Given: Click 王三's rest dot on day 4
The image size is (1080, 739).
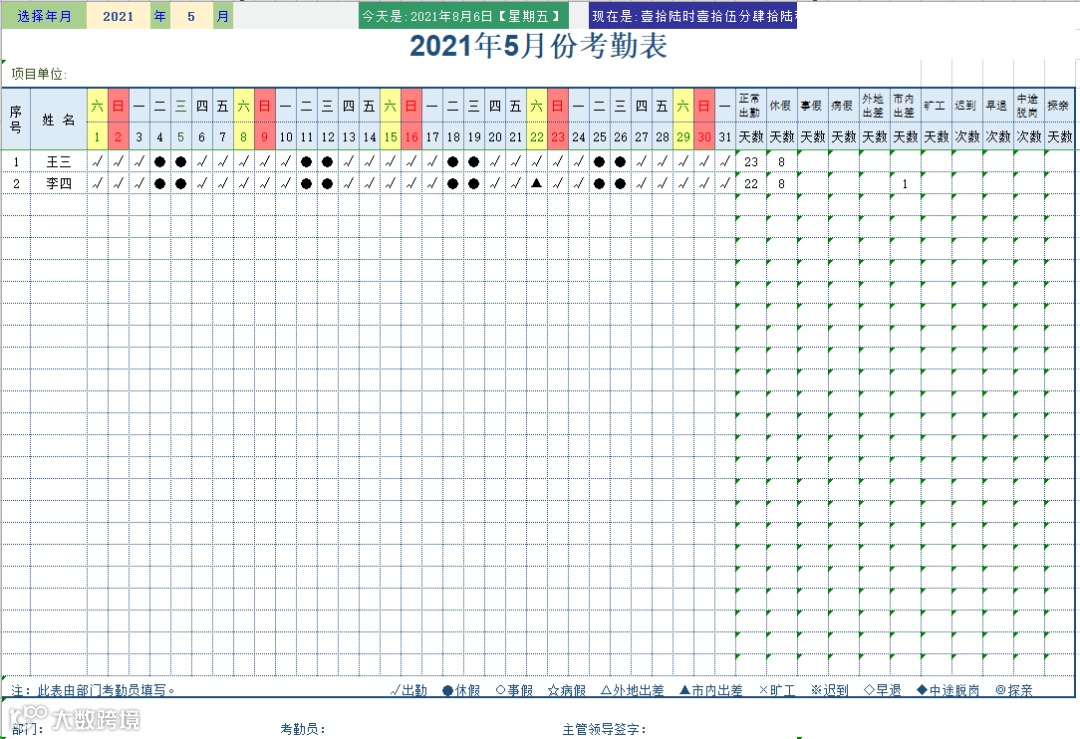Looking at the screenshot, I should [x=160, y=162].
